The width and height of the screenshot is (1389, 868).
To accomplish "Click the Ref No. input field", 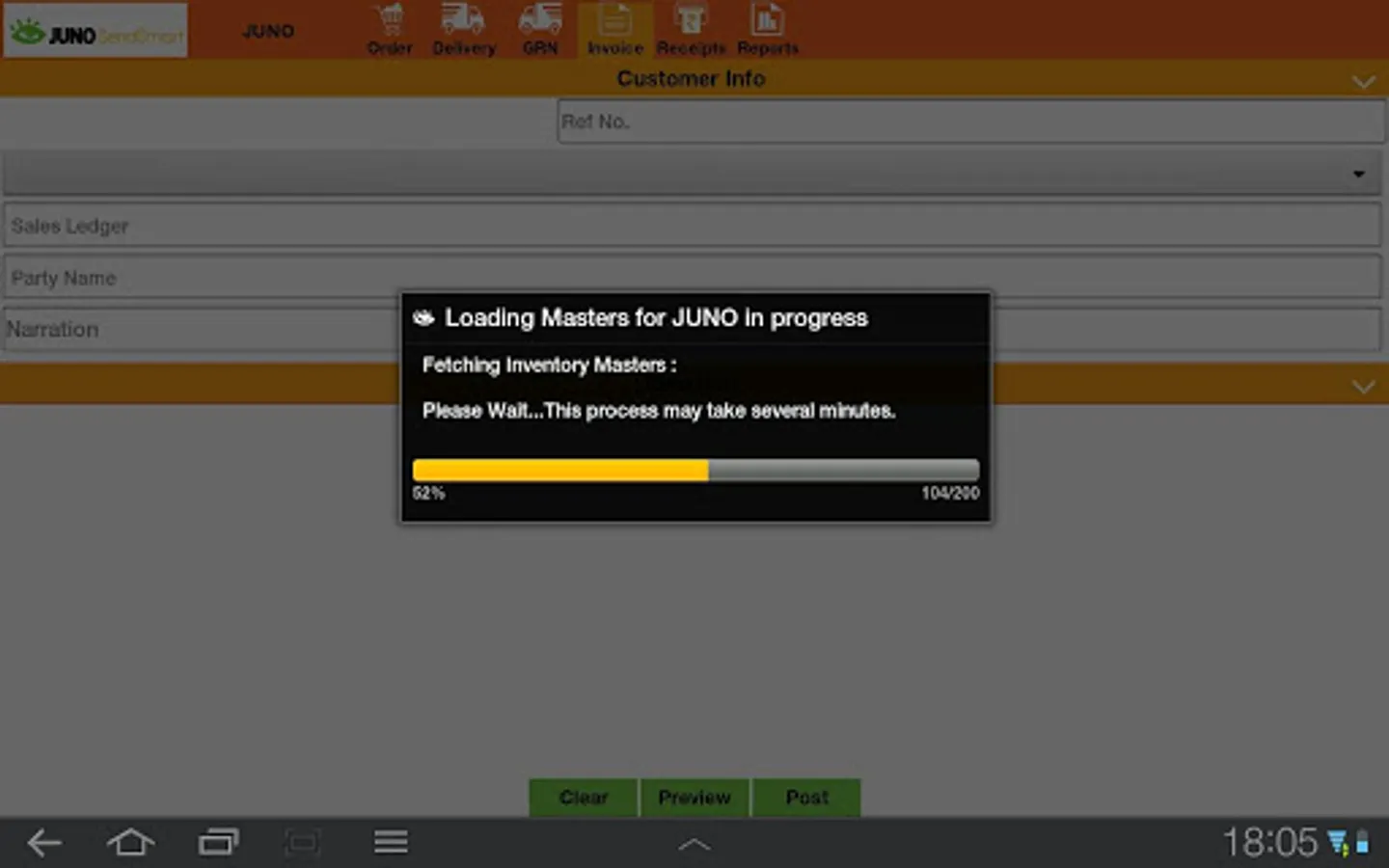I will tap(971, 122).
